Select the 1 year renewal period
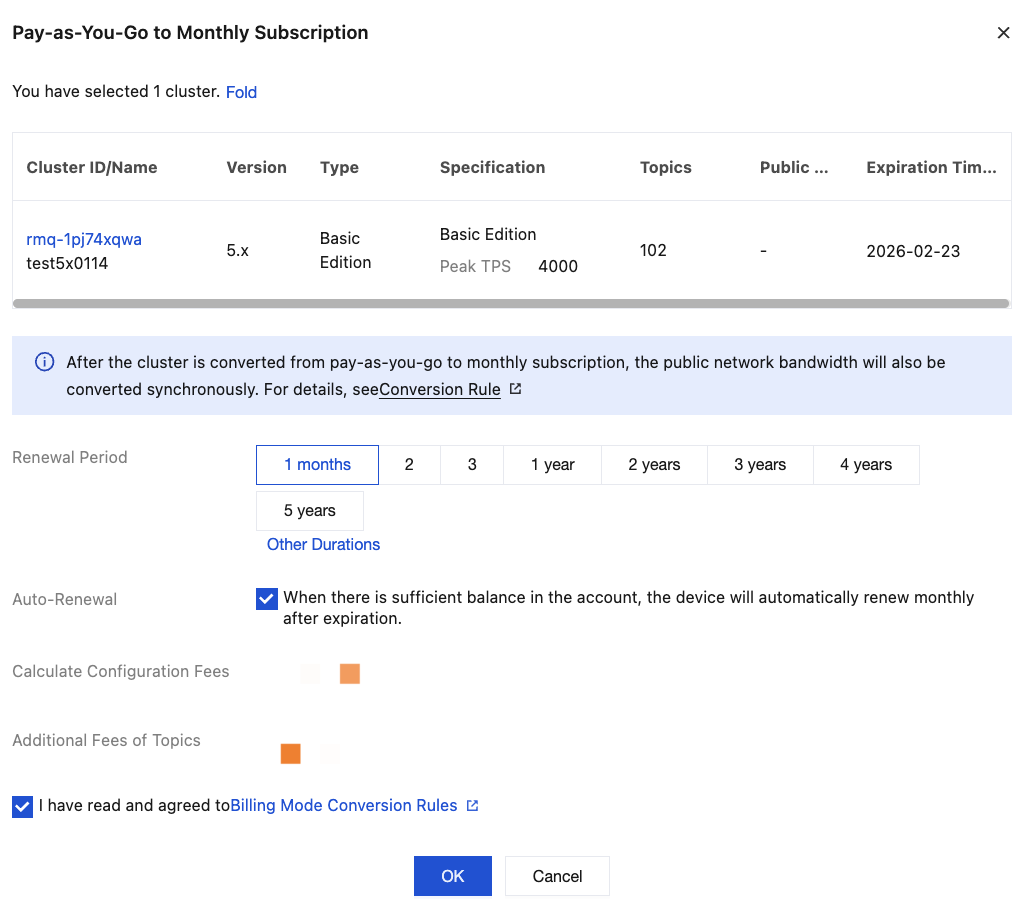Viewport: 1030px width, 912px height. click(x=552, y=465)
